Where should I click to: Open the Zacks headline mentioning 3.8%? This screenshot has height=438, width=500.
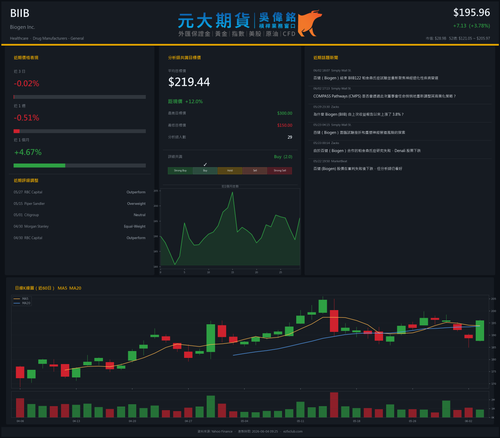(358, 114)
